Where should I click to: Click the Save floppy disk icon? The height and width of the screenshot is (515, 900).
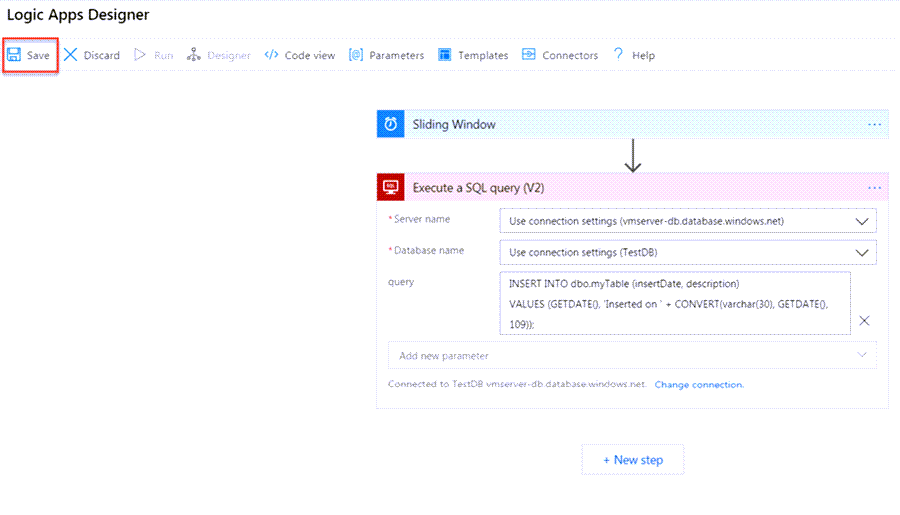pyautogui.click(x=14, y=55)
